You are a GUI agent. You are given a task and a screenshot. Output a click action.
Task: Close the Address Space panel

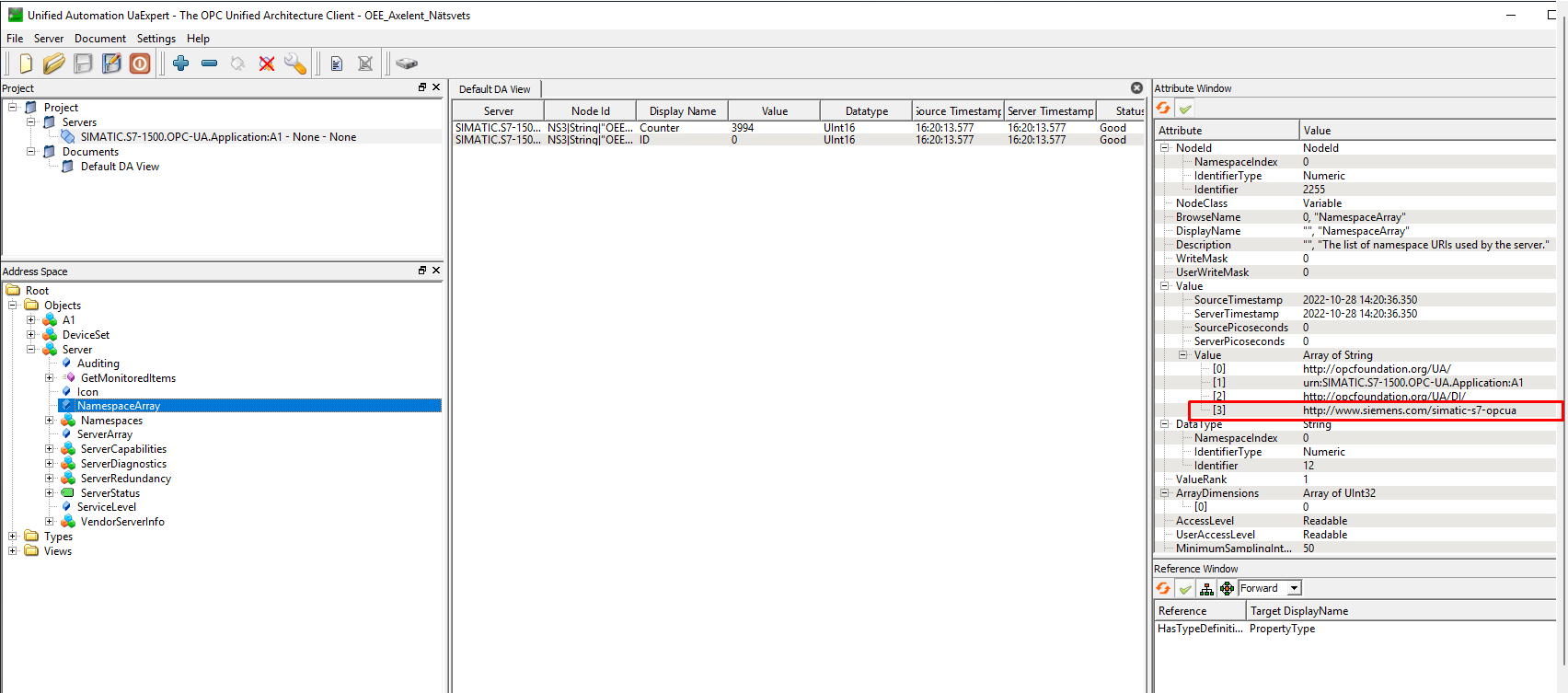pos(436,271)
